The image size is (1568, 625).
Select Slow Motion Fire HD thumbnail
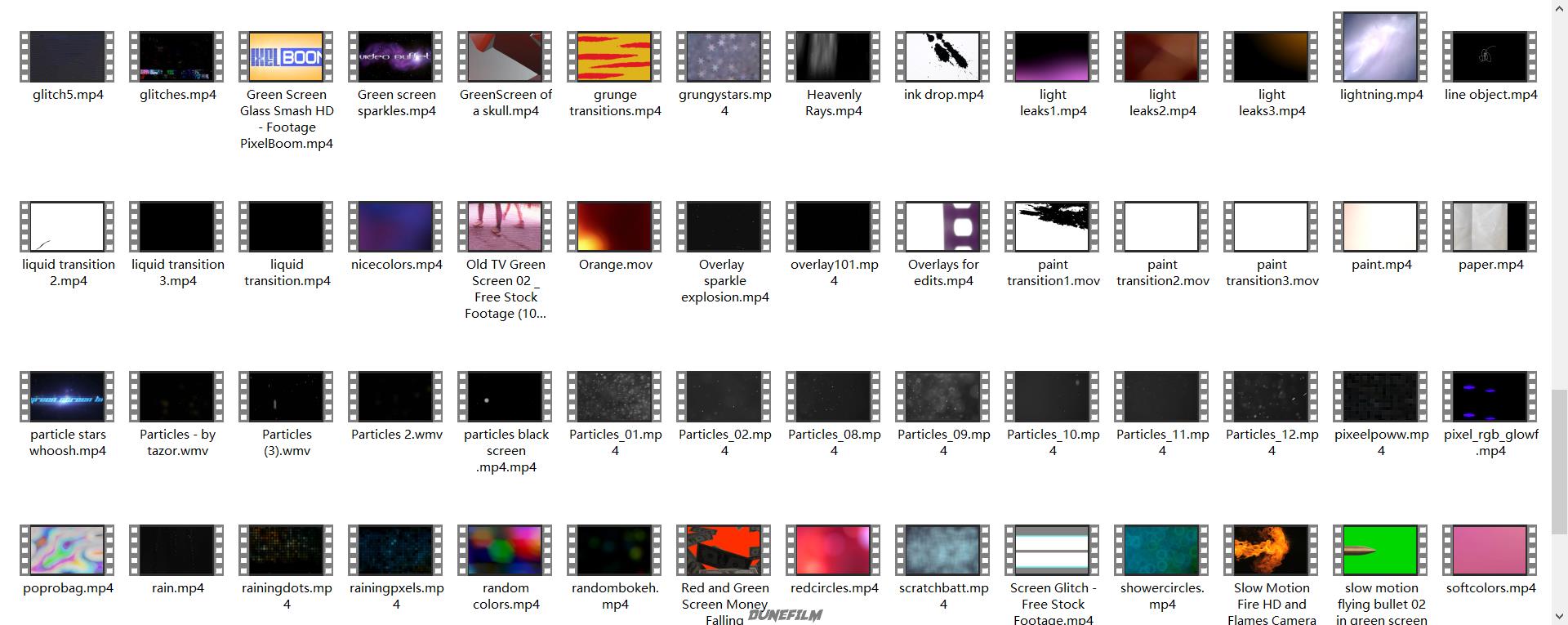(x=1272, y=551)
